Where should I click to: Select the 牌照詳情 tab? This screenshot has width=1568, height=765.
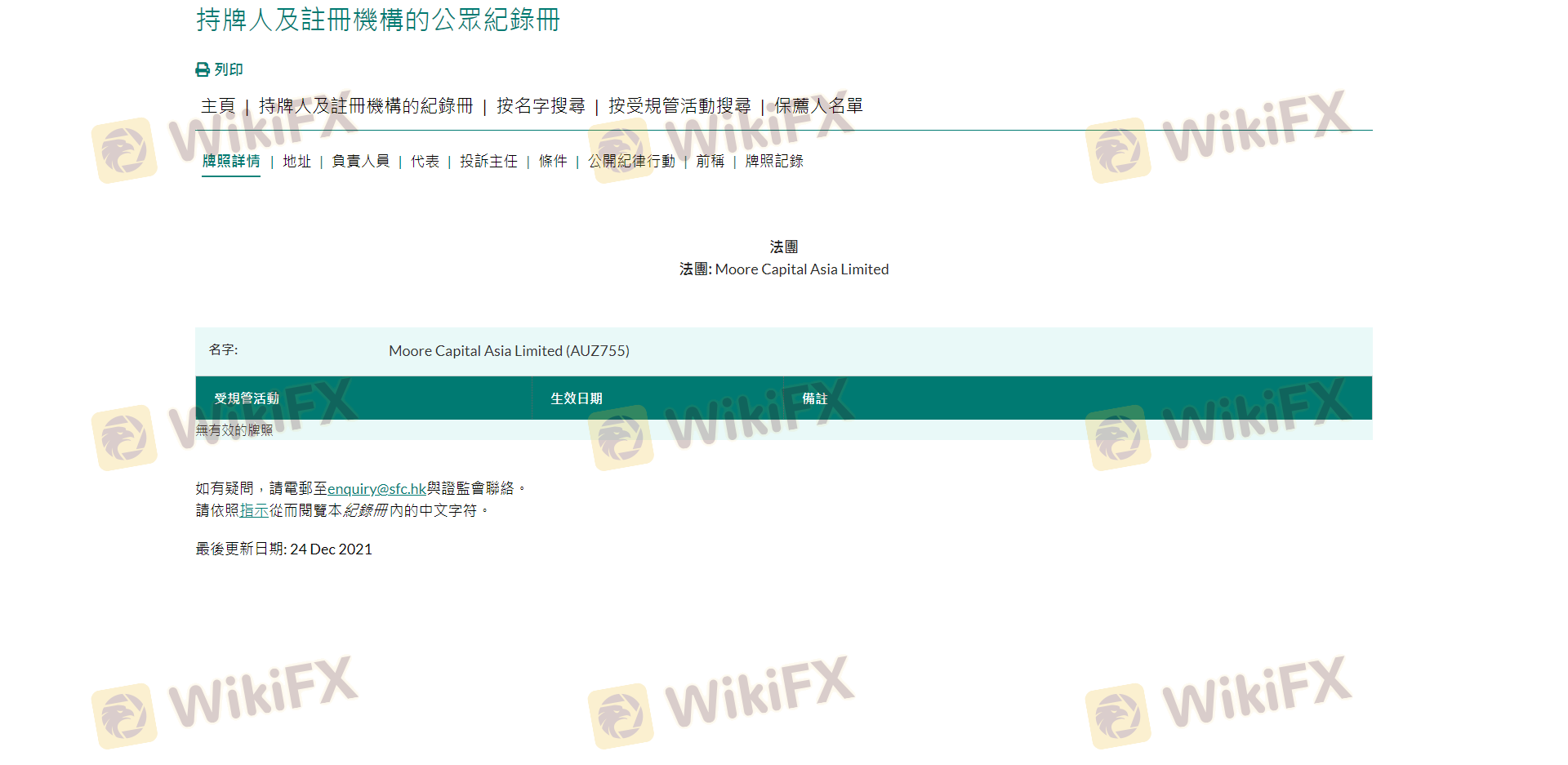point(231,162)
